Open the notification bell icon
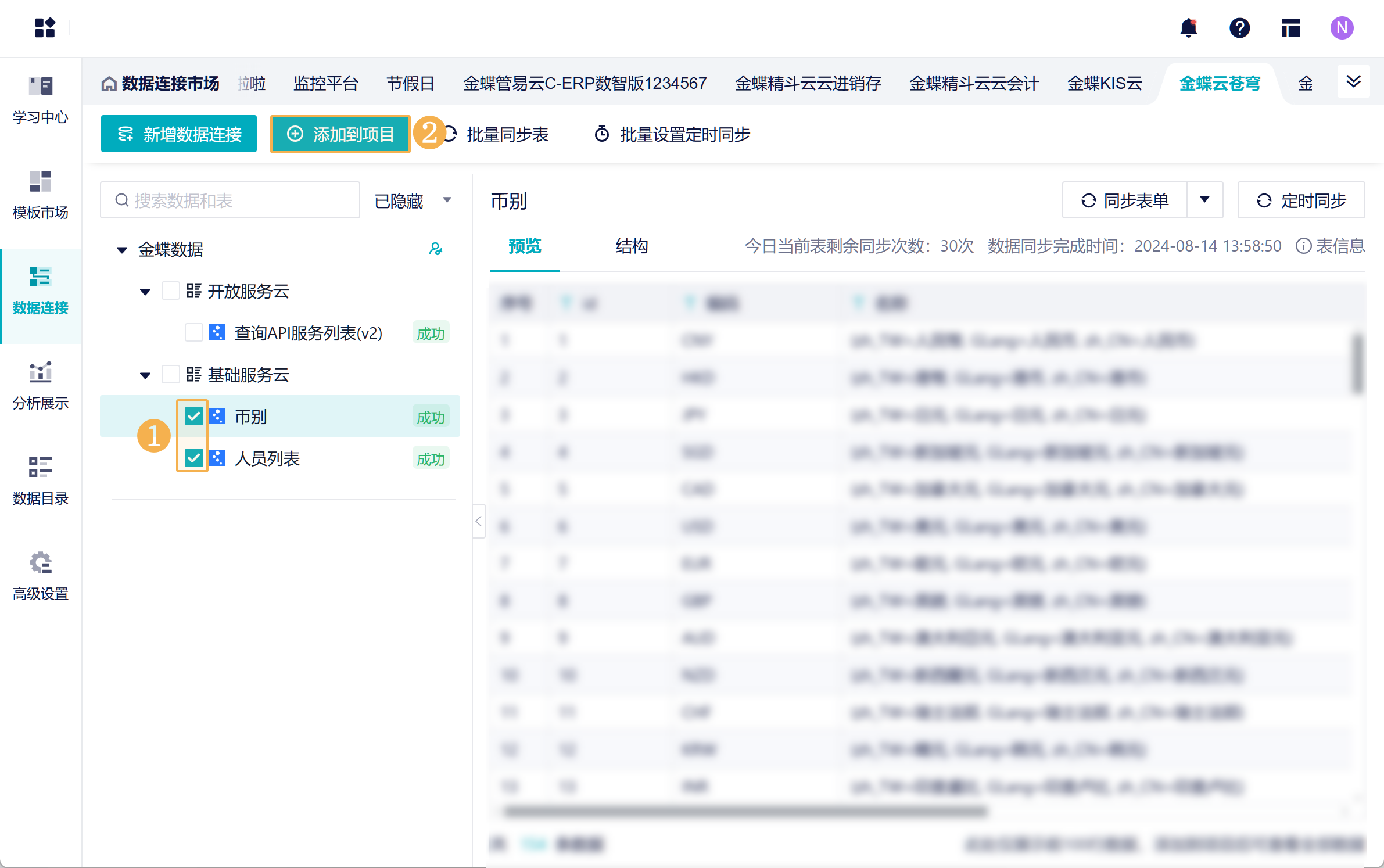 coord(1189,28)
